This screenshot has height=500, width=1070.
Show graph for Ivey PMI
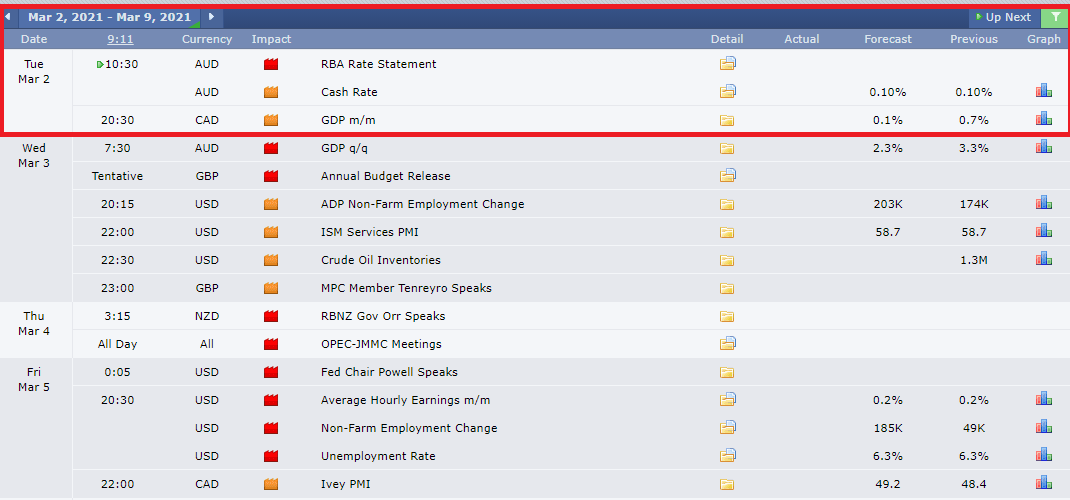tap(1043, 483)
